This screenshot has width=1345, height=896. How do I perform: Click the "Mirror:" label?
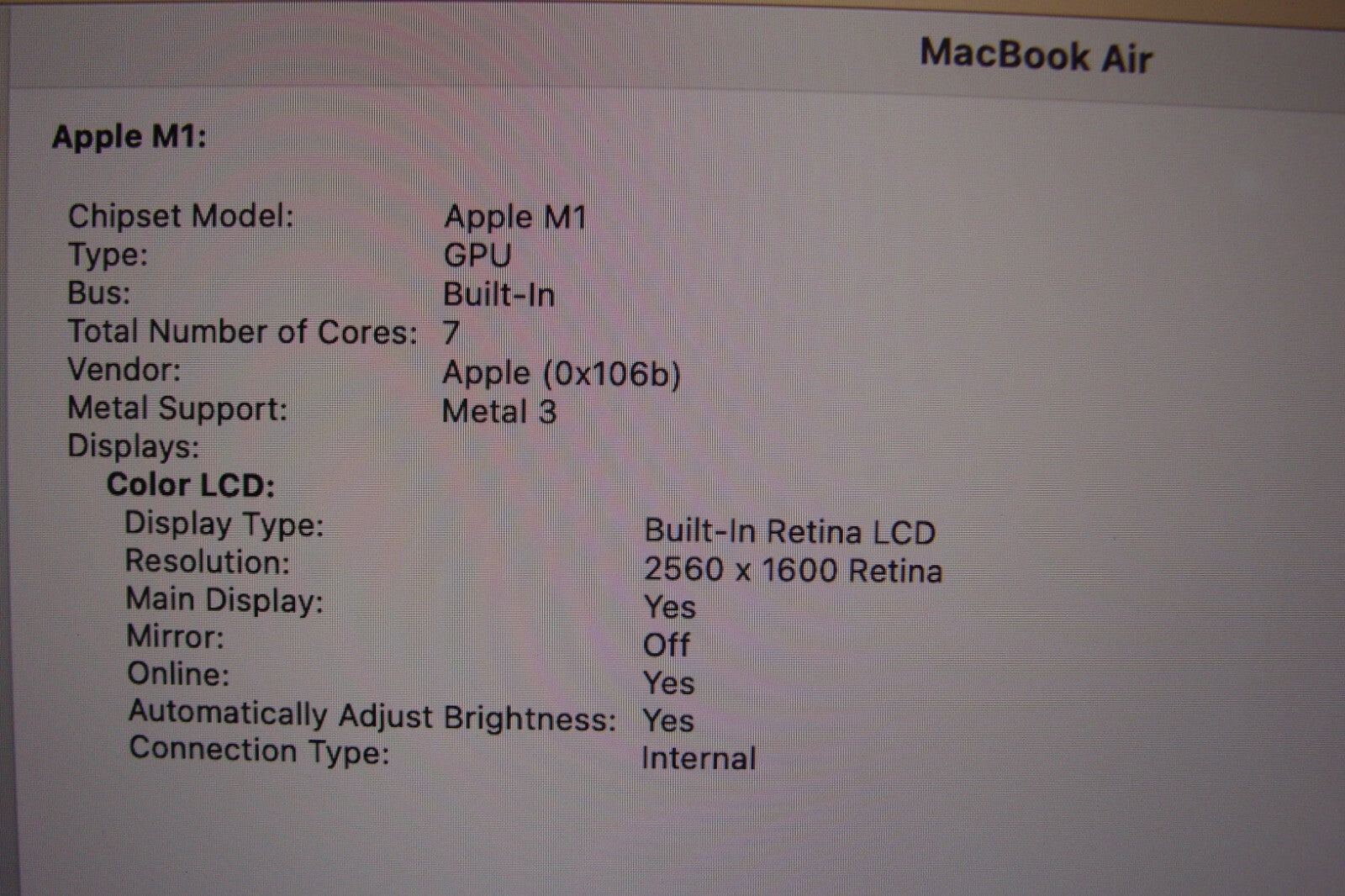click(176, 636)
